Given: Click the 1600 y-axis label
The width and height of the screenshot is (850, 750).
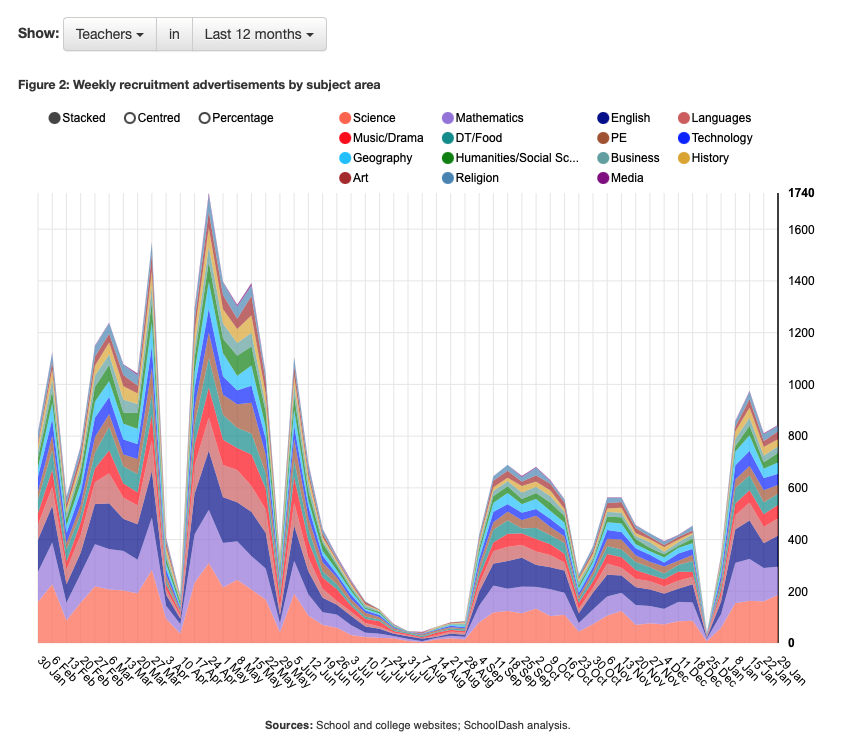Looking at the screenshot, I should pyautogui.click(x=801, y=230).
